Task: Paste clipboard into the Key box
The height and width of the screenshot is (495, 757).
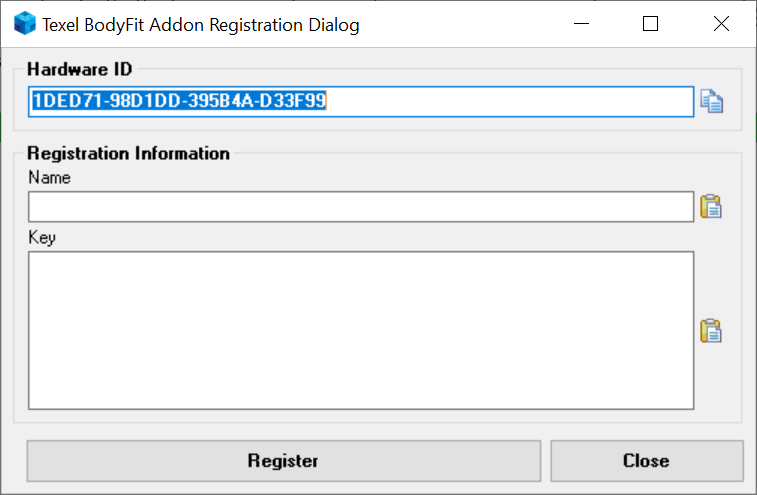Action: [711, 331]
